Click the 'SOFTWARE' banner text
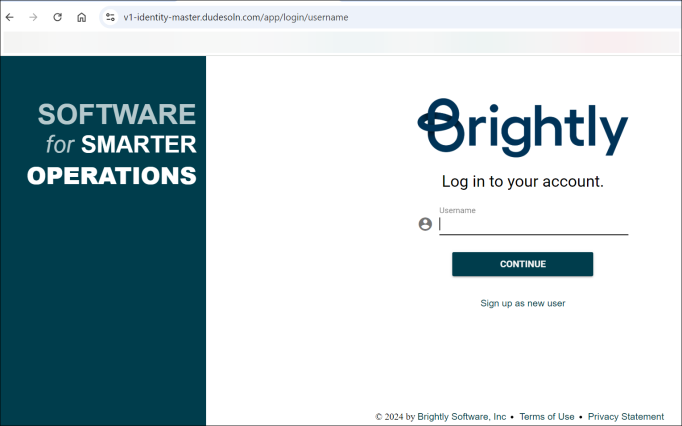Image resolution: width=682 pixels, height=426 pixels. 117,114
